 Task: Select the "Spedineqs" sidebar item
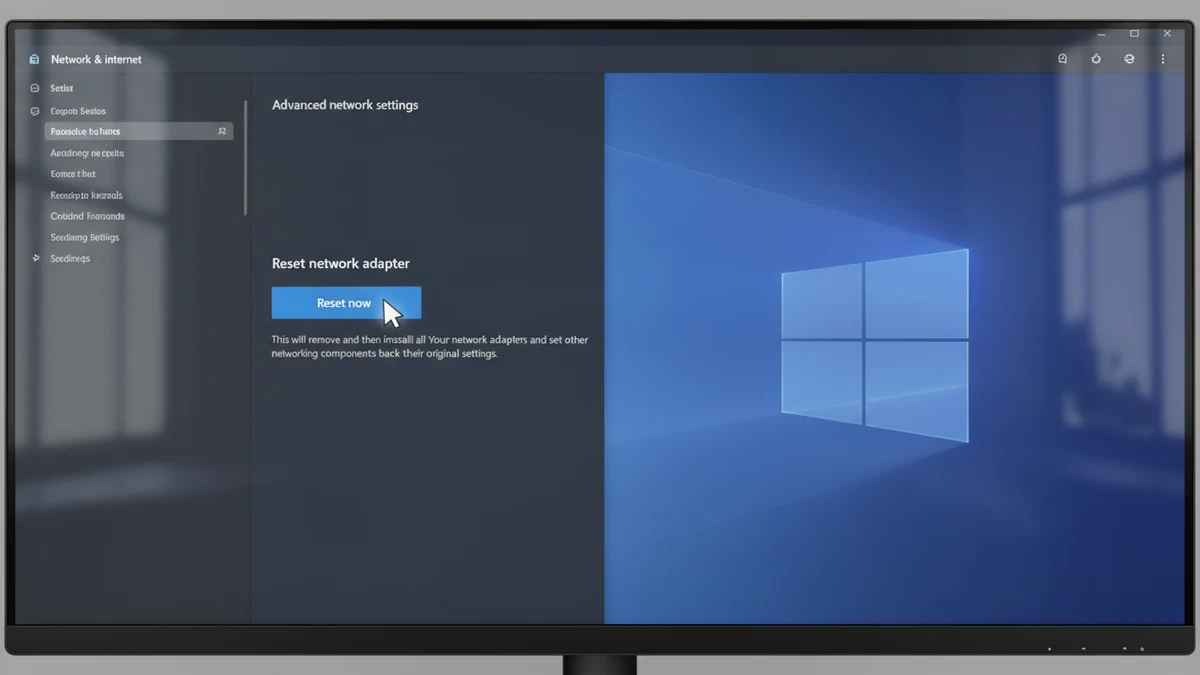70,258
